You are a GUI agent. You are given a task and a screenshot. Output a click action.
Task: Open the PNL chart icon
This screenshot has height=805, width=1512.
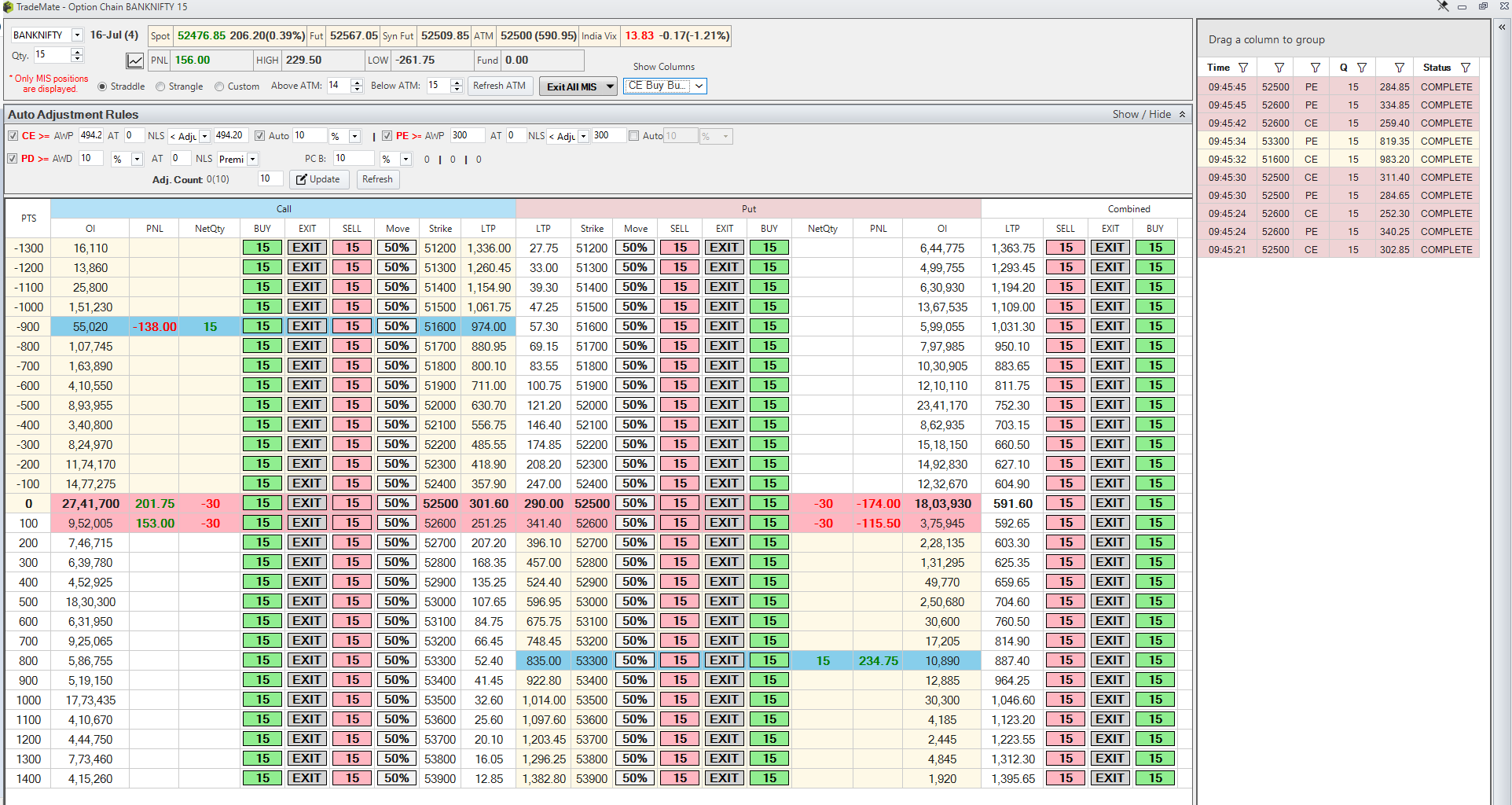click(x=135, y=61)
